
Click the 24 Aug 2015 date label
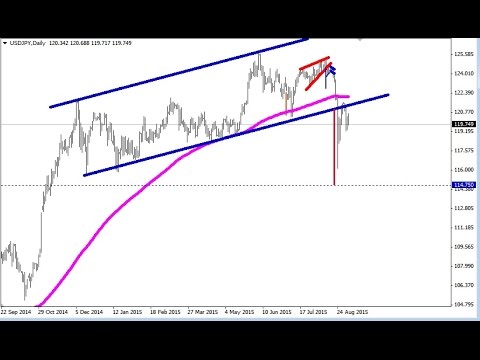[x=352, y=312]
